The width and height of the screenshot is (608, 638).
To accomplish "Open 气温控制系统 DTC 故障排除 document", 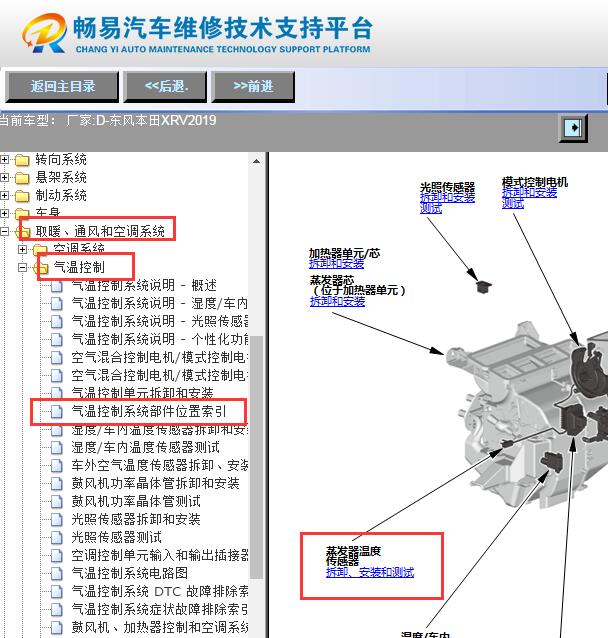I will coord(159,591).
